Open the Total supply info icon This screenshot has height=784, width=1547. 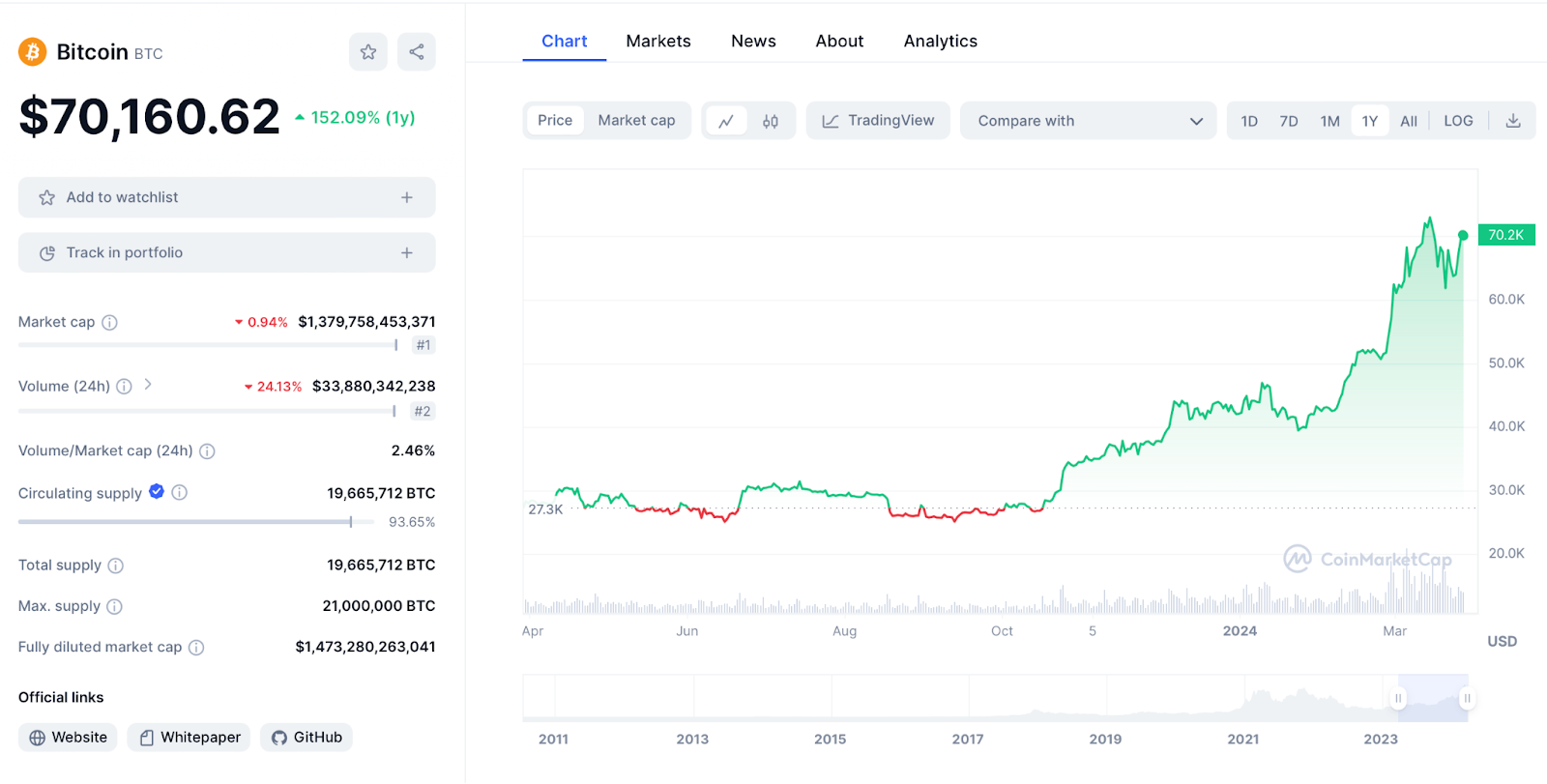[x=116, y=565]
